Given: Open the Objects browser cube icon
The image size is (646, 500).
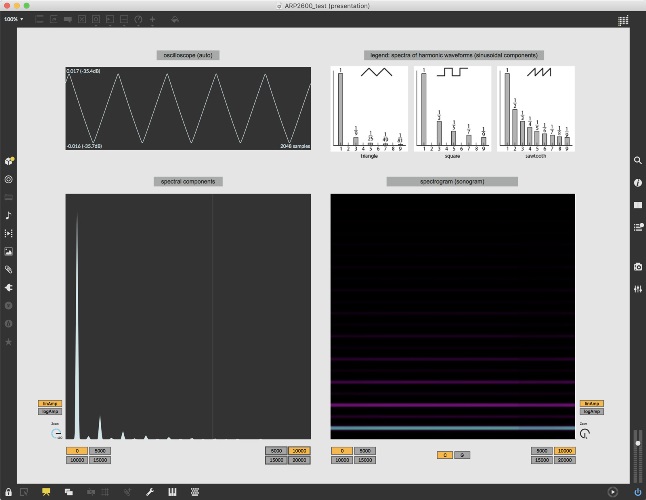Looking at the screenshot, I should pyautogui.click(x=9, y=161).
